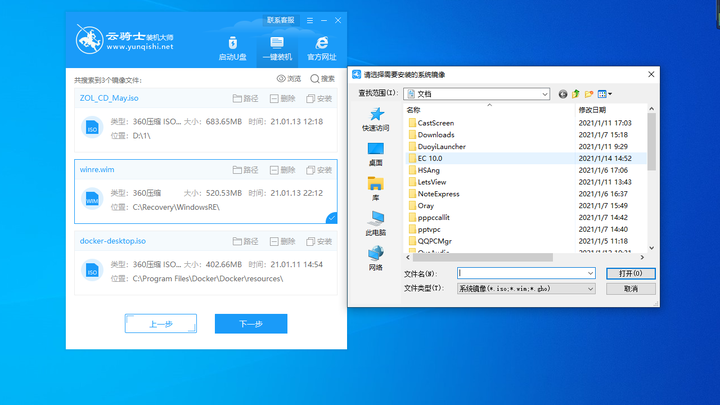
Task: Click 搜索 to search for image files
Action: click(322, 79)
